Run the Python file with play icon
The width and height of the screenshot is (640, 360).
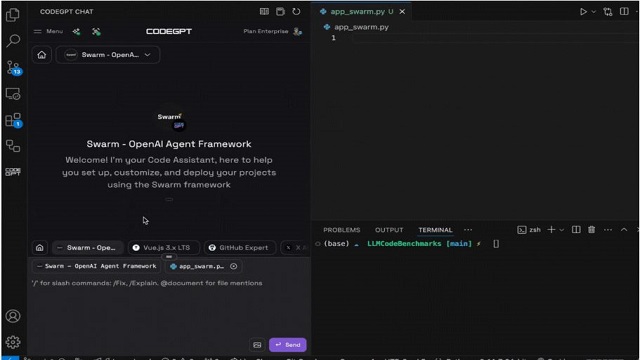tap(583, 12)
